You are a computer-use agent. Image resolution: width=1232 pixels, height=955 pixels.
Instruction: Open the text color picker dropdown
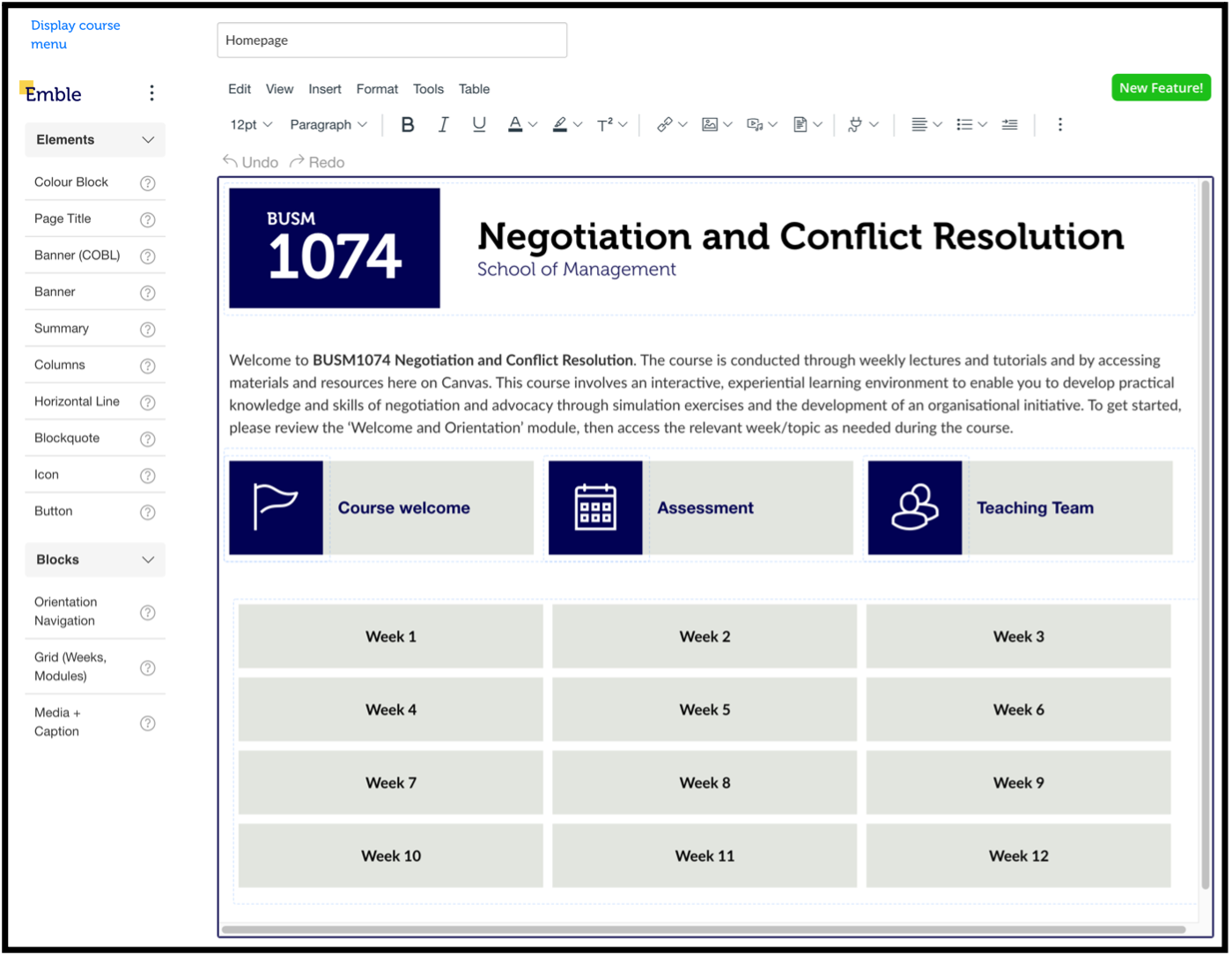(532, 124)
